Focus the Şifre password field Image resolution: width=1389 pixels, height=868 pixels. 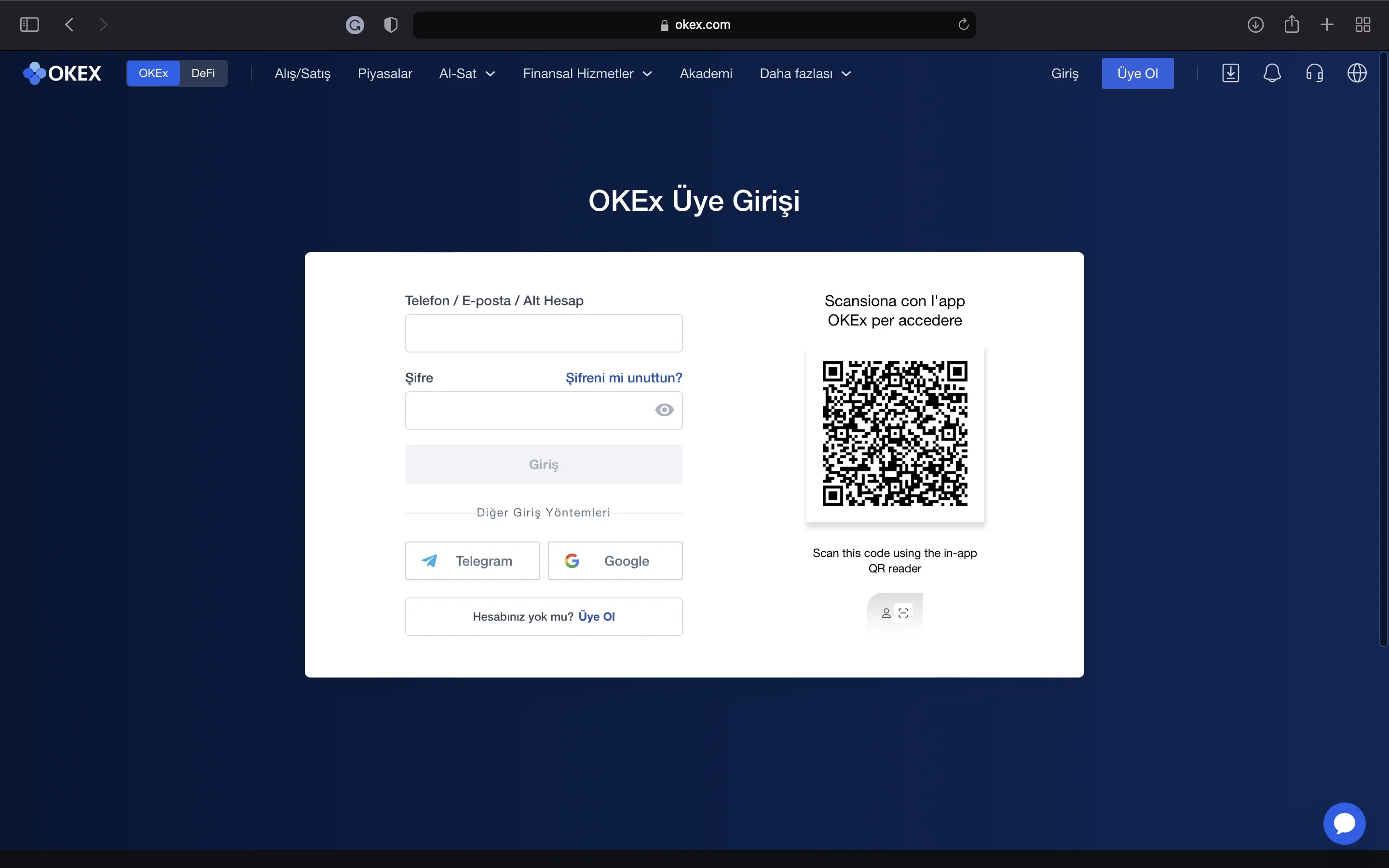[x=544, y=410]
